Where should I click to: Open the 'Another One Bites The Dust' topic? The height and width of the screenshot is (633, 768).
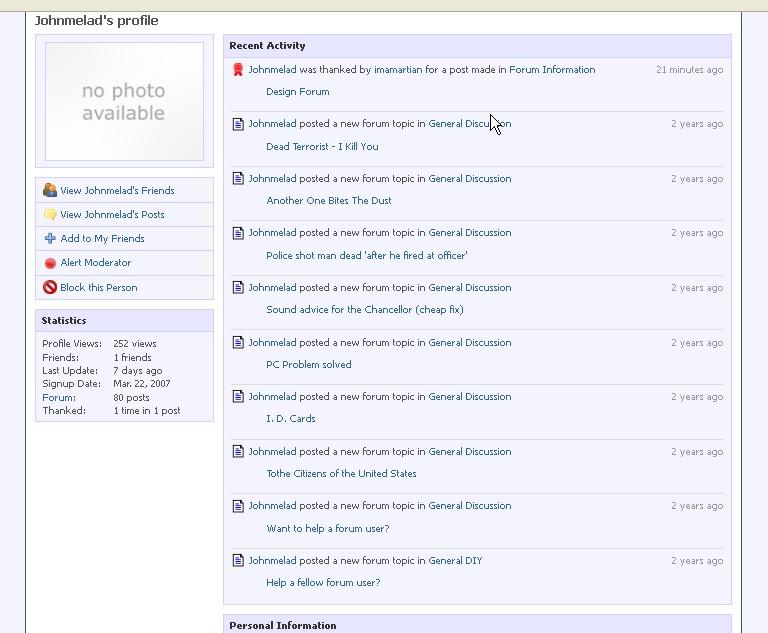(328, 201)
